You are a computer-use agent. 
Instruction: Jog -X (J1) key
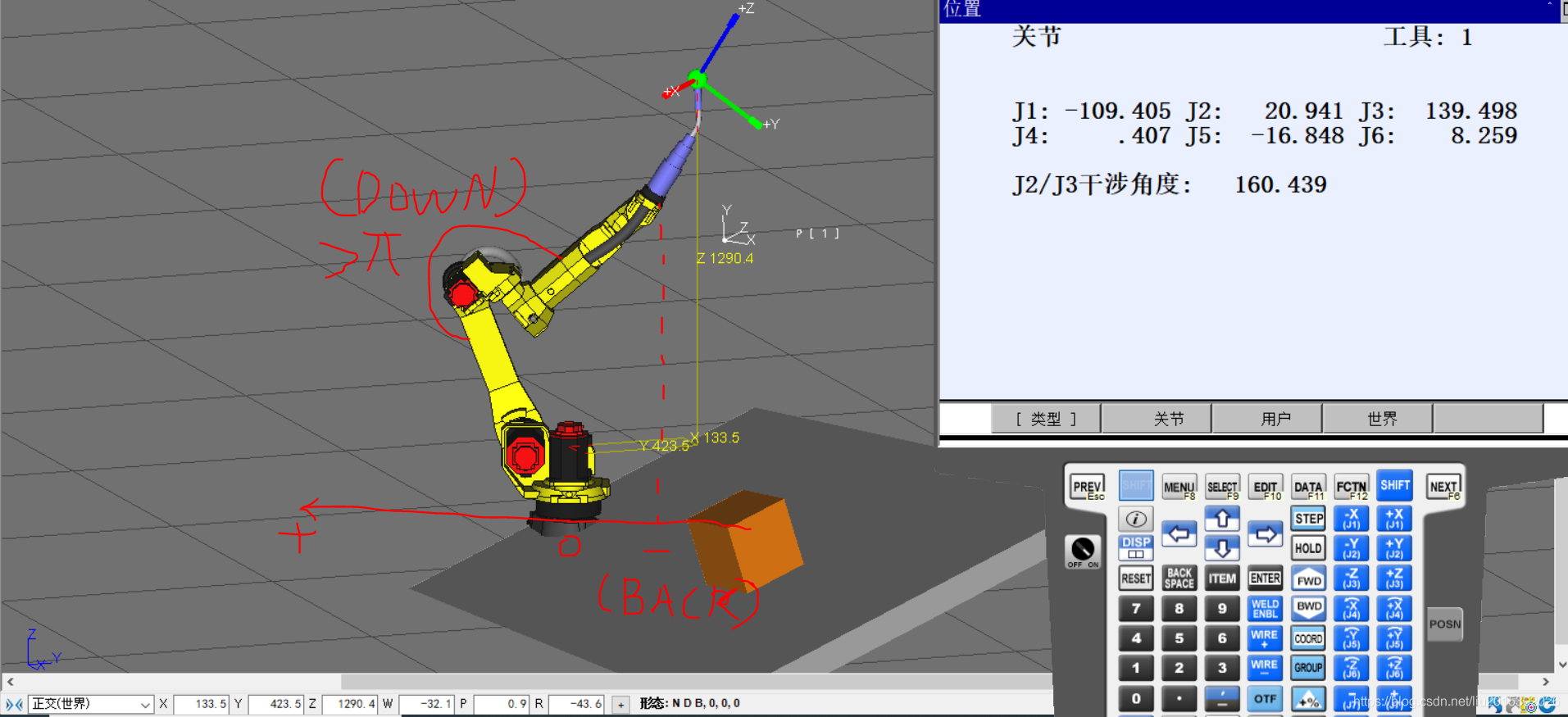point(1351,518)
